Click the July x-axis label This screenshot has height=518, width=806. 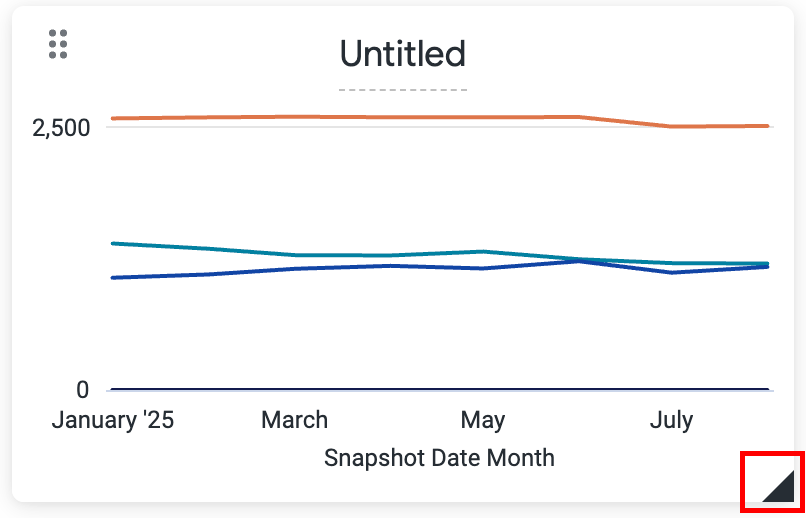pos(671,420)
